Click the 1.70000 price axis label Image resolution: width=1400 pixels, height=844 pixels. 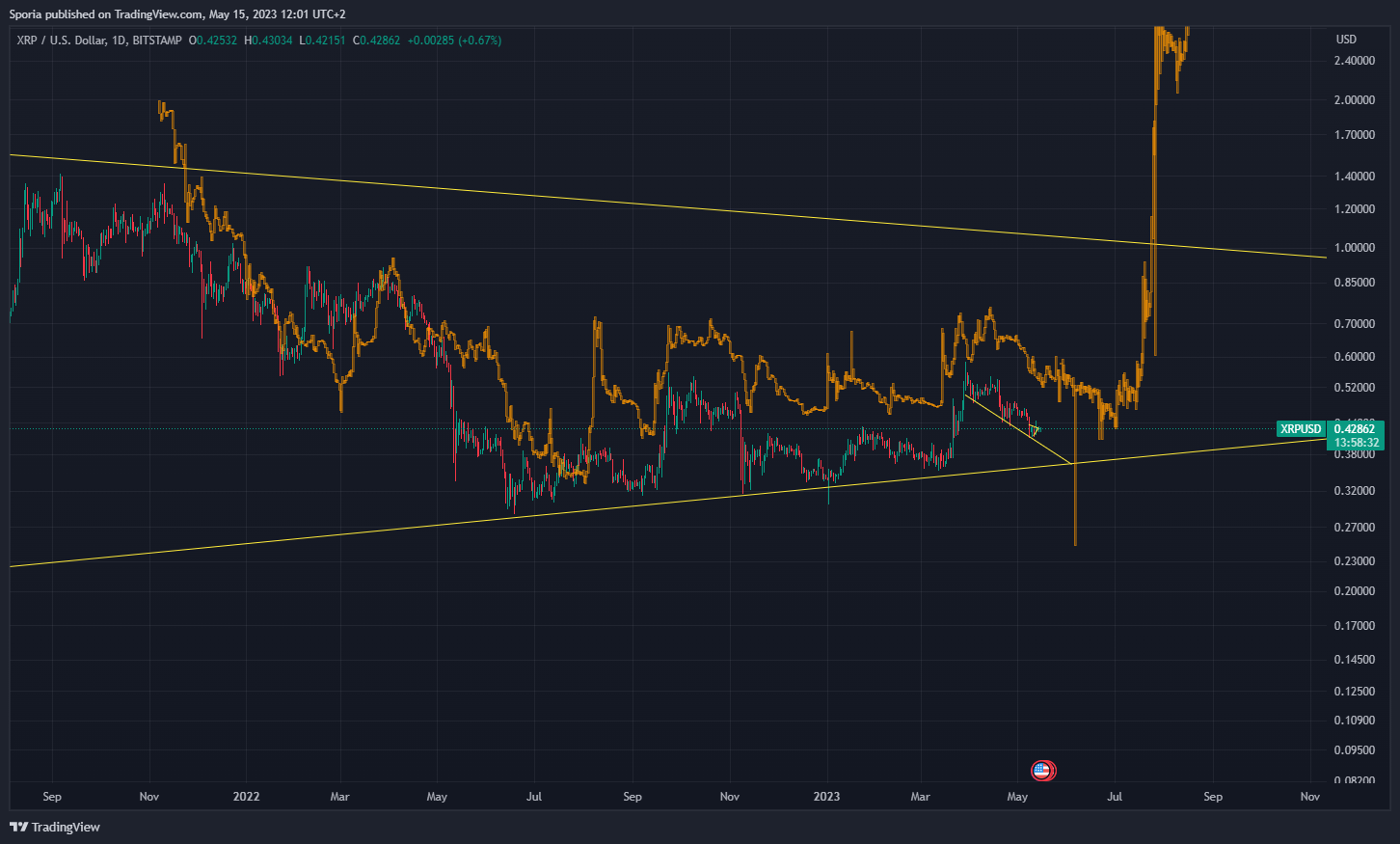tap(1355, 135)
